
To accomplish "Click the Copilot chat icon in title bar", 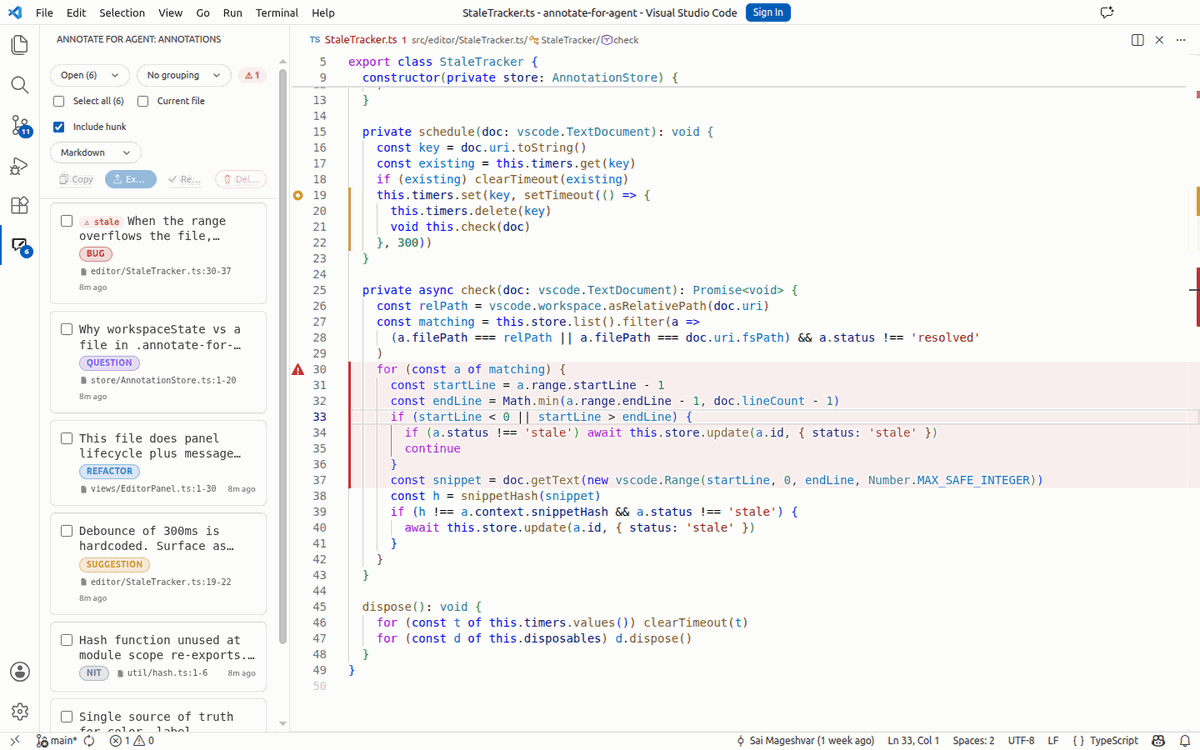I will coord(1106,13).
